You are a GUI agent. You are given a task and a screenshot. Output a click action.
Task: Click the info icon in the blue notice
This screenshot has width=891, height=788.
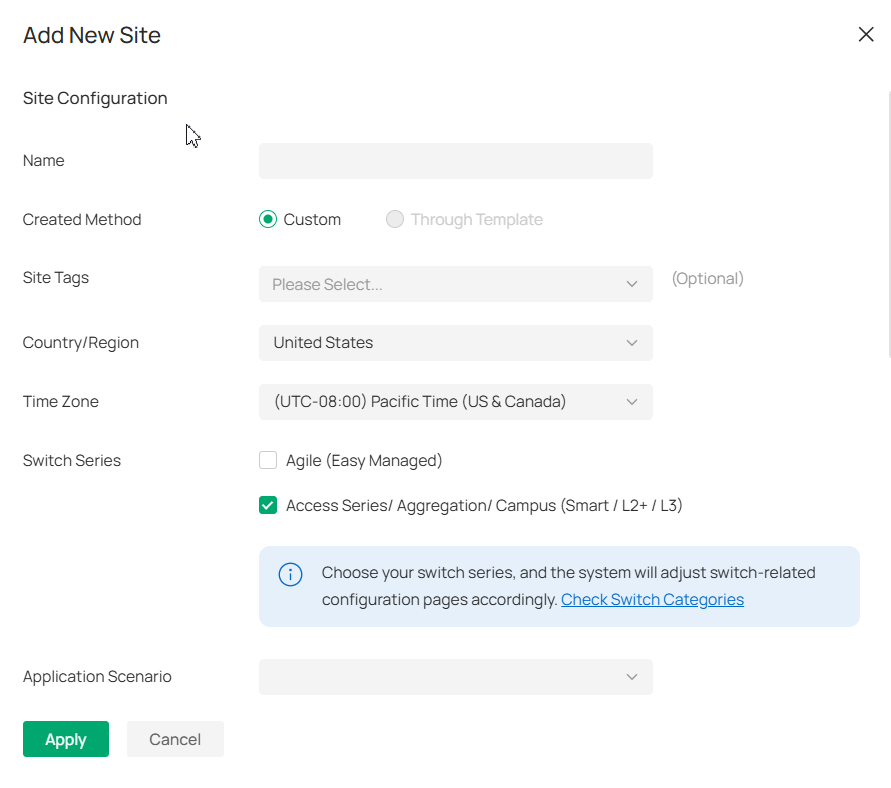coord(290,574)
